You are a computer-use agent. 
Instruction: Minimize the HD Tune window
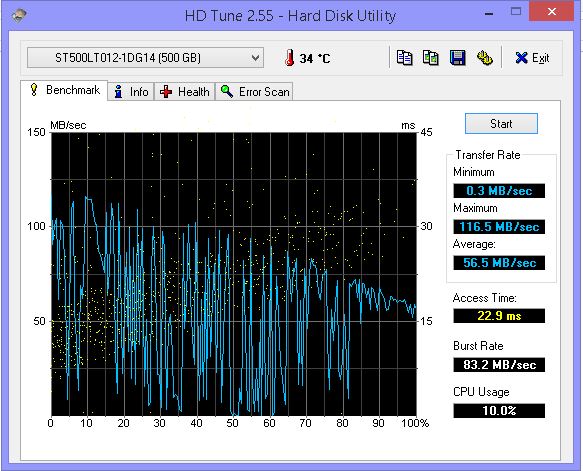tap(489, 13)
